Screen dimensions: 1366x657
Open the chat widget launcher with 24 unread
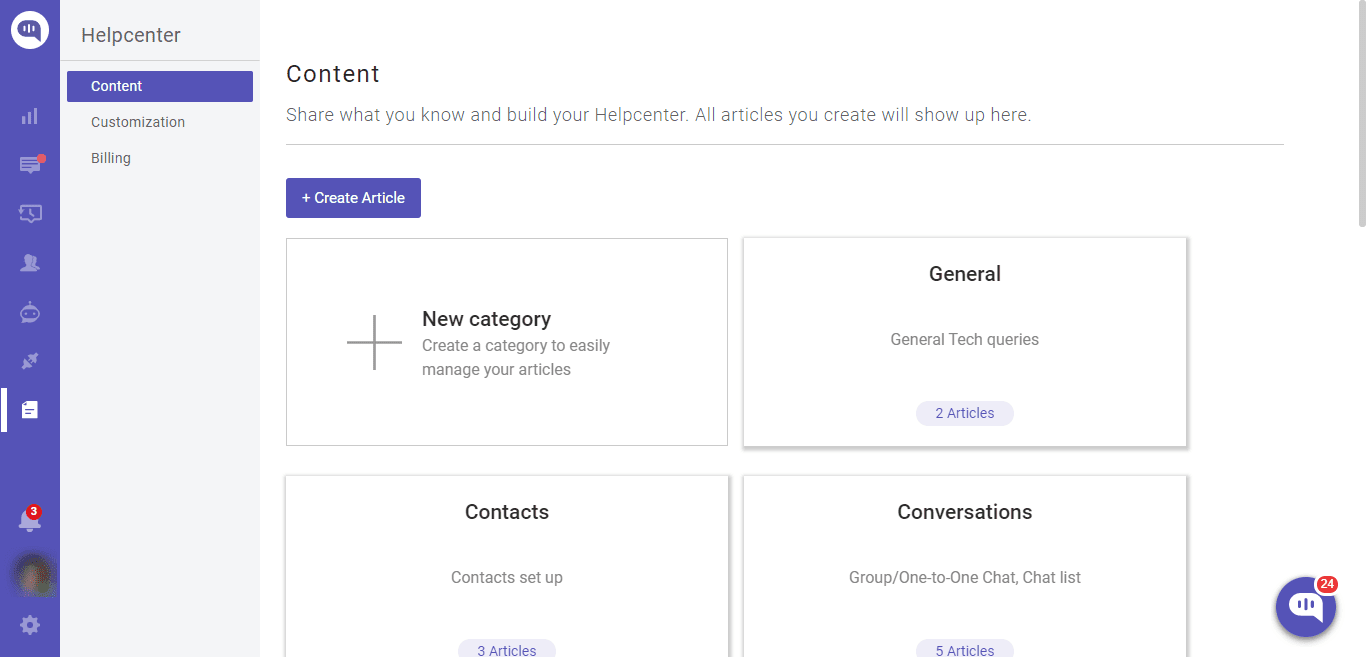[x=1306, y=607]
